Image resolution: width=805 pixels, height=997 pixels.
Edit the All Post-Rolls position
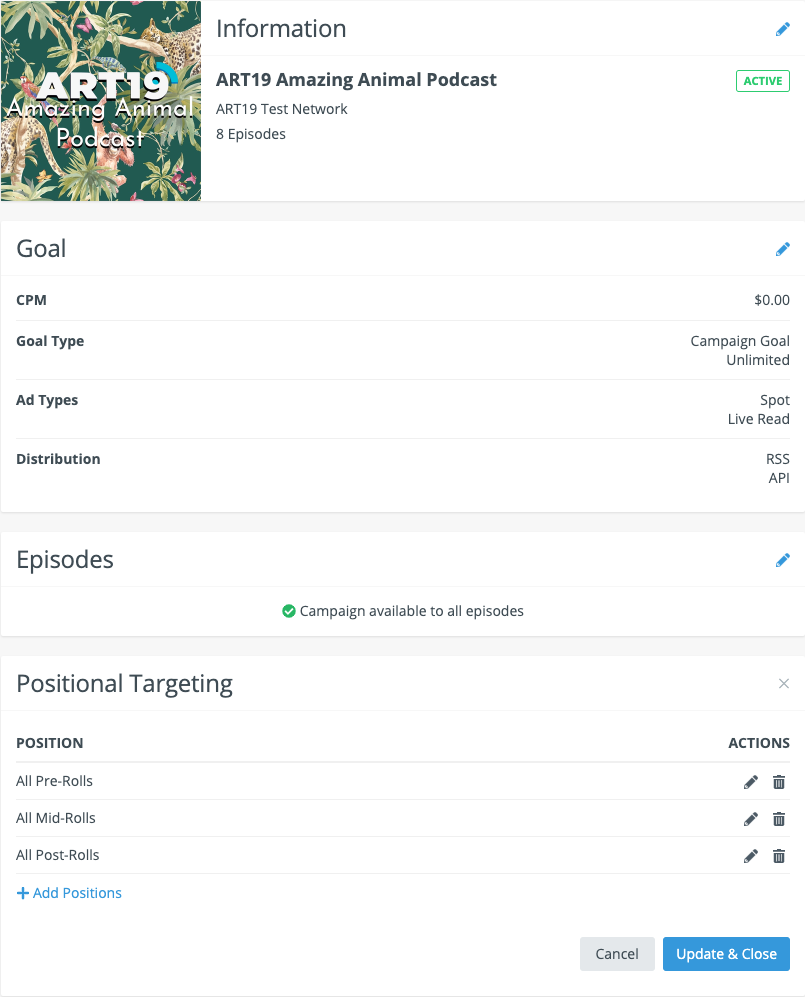[751, 856]
